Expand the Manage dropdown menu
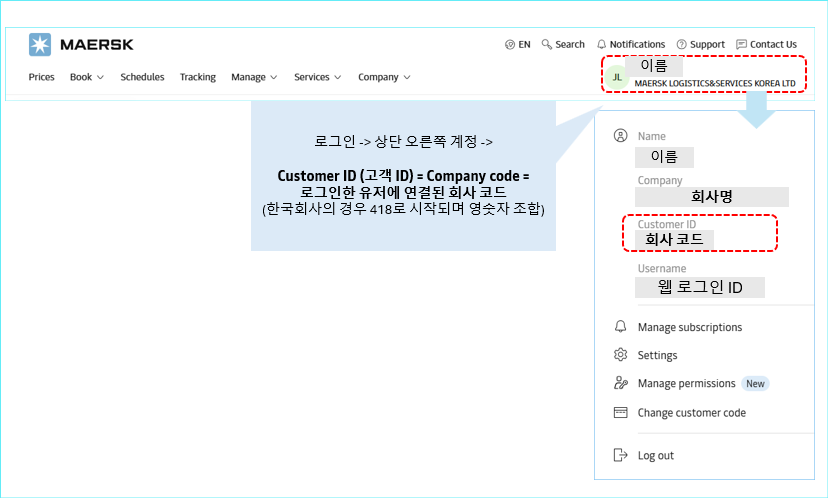This screenshot has height=498, width=828. pos(254,77)
